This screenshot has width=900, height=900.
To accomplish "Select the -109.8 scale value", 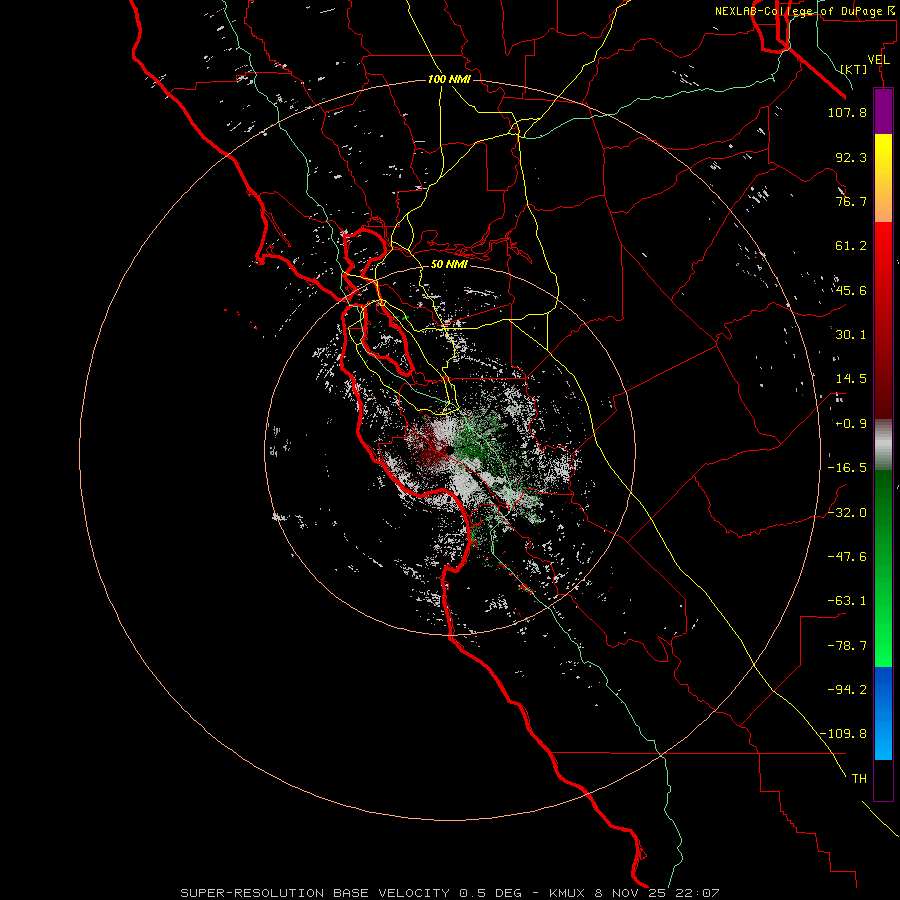I will pos(844,734).
